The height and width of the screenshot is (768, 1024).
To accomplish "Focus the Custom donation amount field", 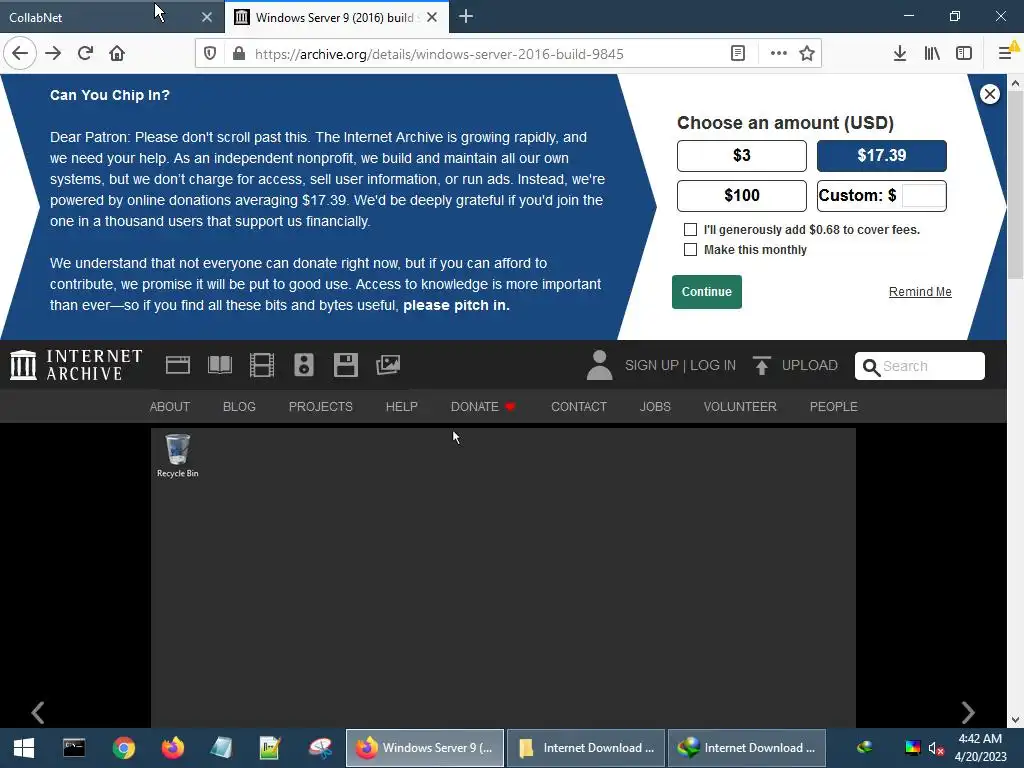I will (x=923, y=195).
